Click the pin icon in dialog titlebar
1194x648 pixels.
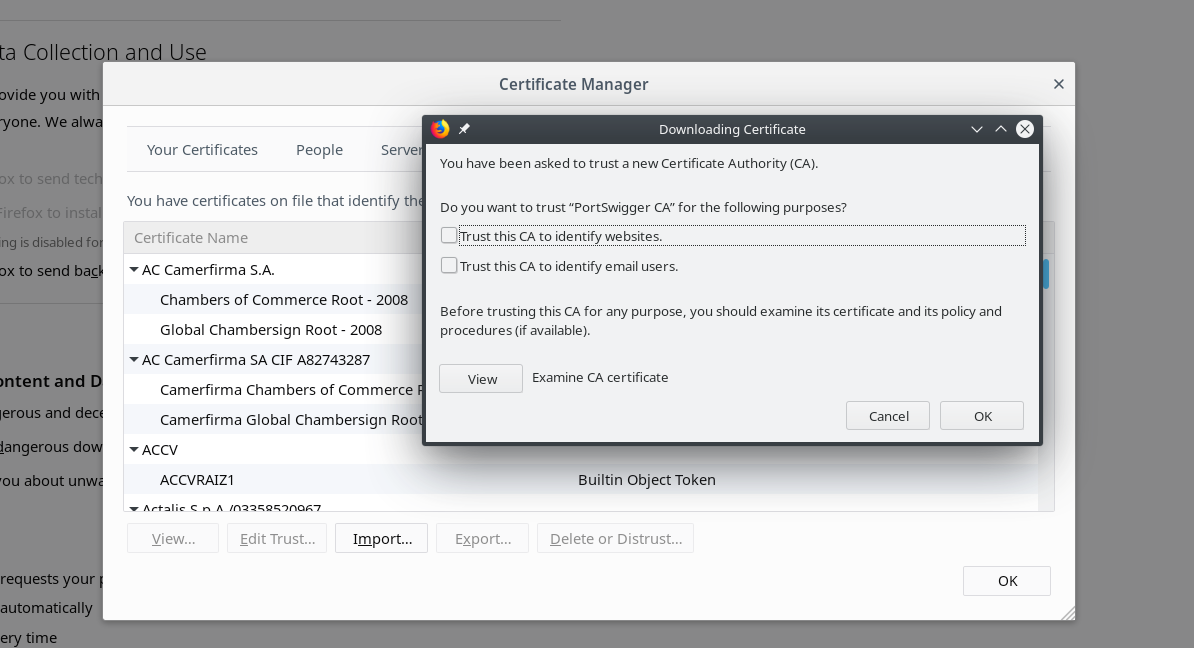coord(464,129)
